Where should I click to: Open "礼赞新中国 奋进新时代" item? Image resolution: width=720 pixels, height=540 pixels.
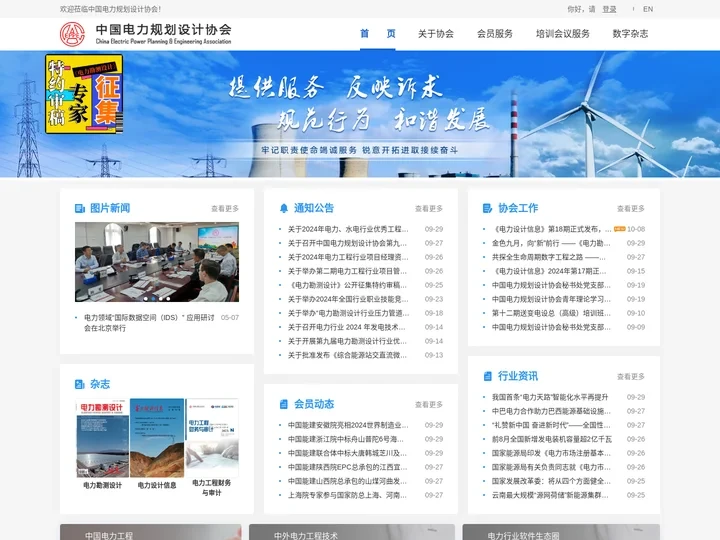point(551,425)
